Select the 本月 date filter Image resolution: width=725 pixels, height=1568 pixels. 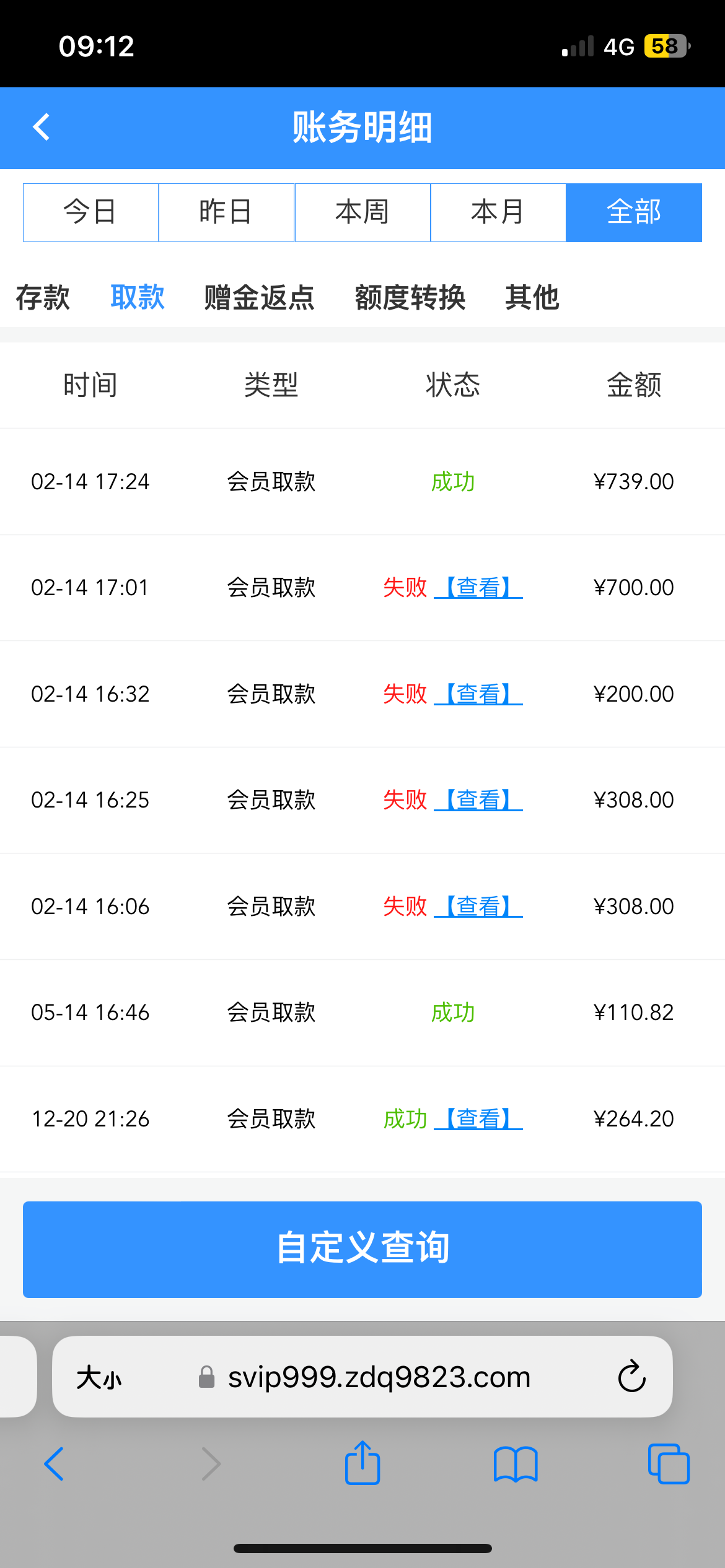click(x=498, y=212)
